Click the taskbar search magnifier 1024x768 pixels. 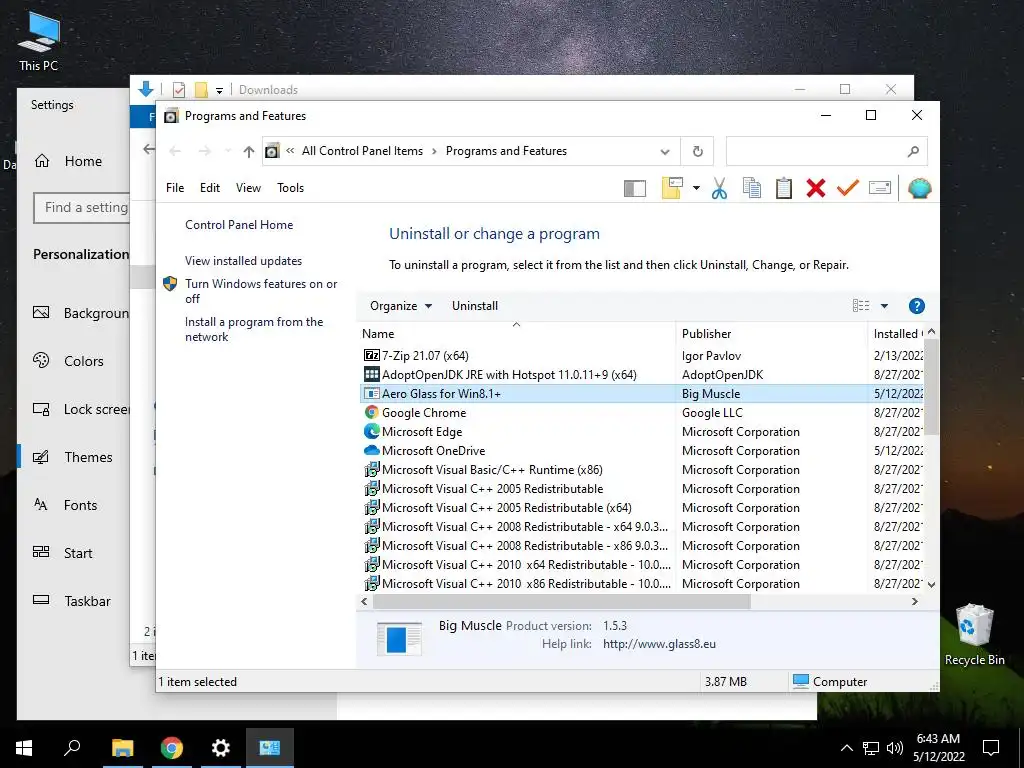(72, 748)
